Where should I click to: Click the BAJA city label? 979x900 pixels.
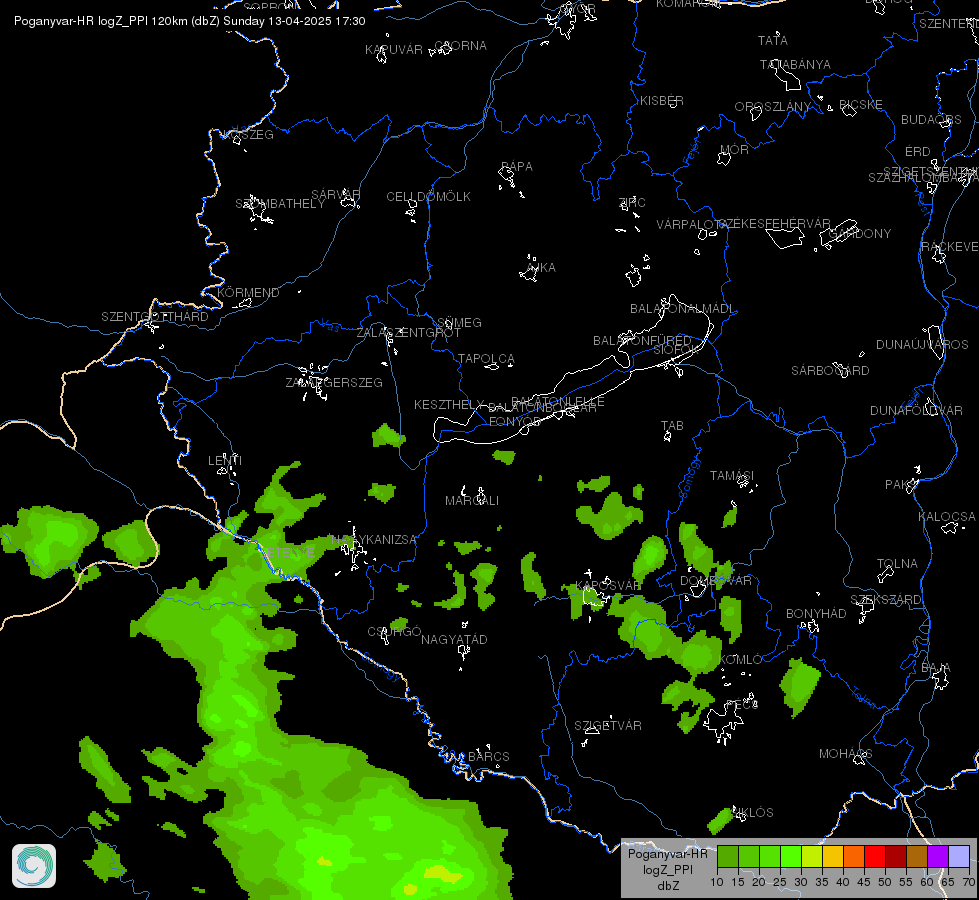click(x=936, y=669)
